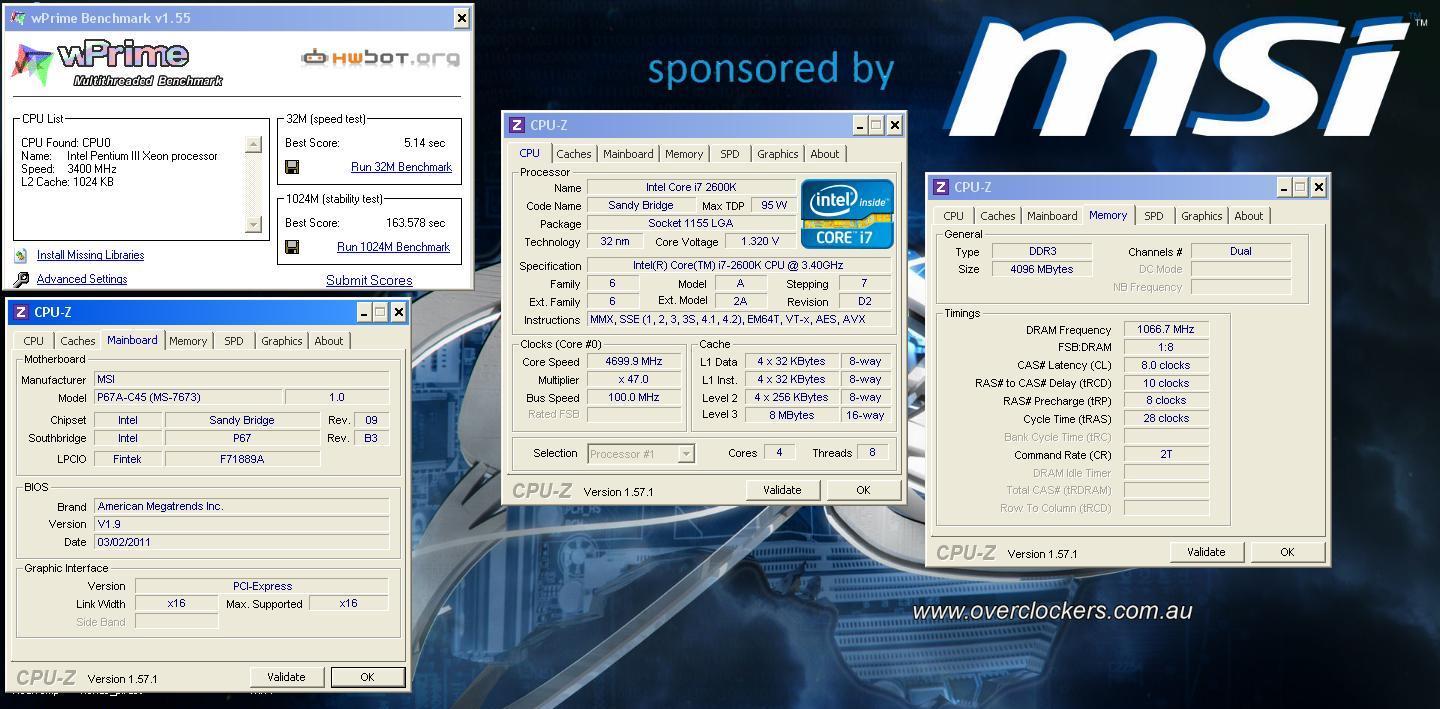This screenshot has width=1440, height=709.
Task: Click the Bus Speed value 100.0 MHz
Action: point(634,397)
